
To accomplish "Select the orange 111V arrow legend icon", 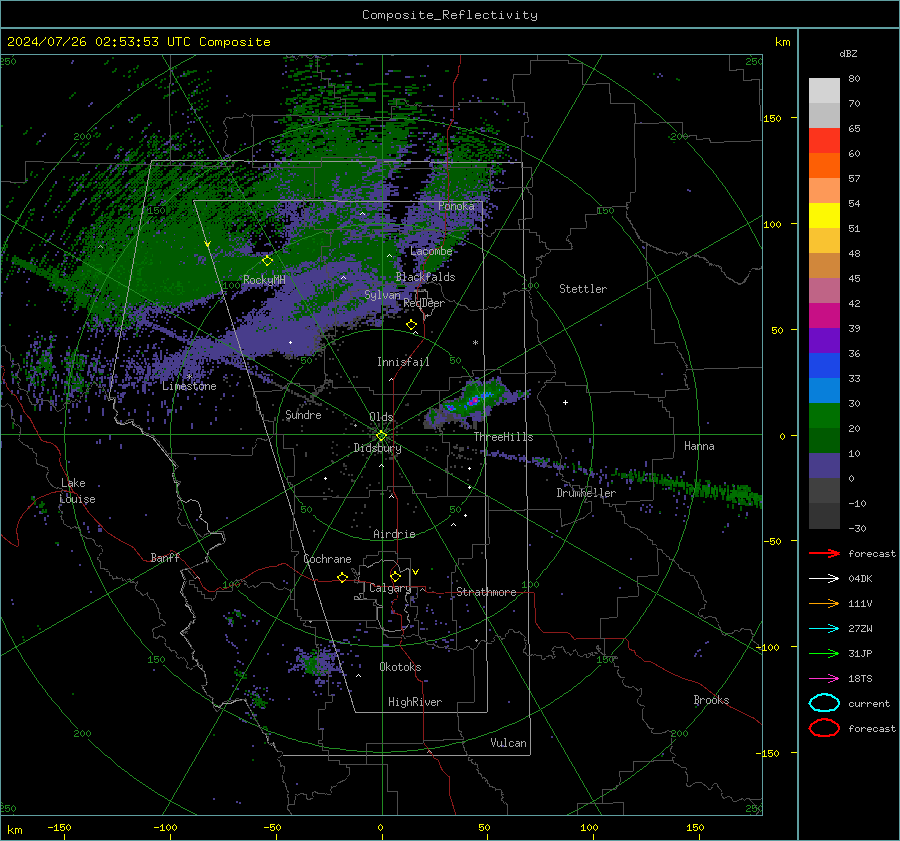I will (824, 603).
